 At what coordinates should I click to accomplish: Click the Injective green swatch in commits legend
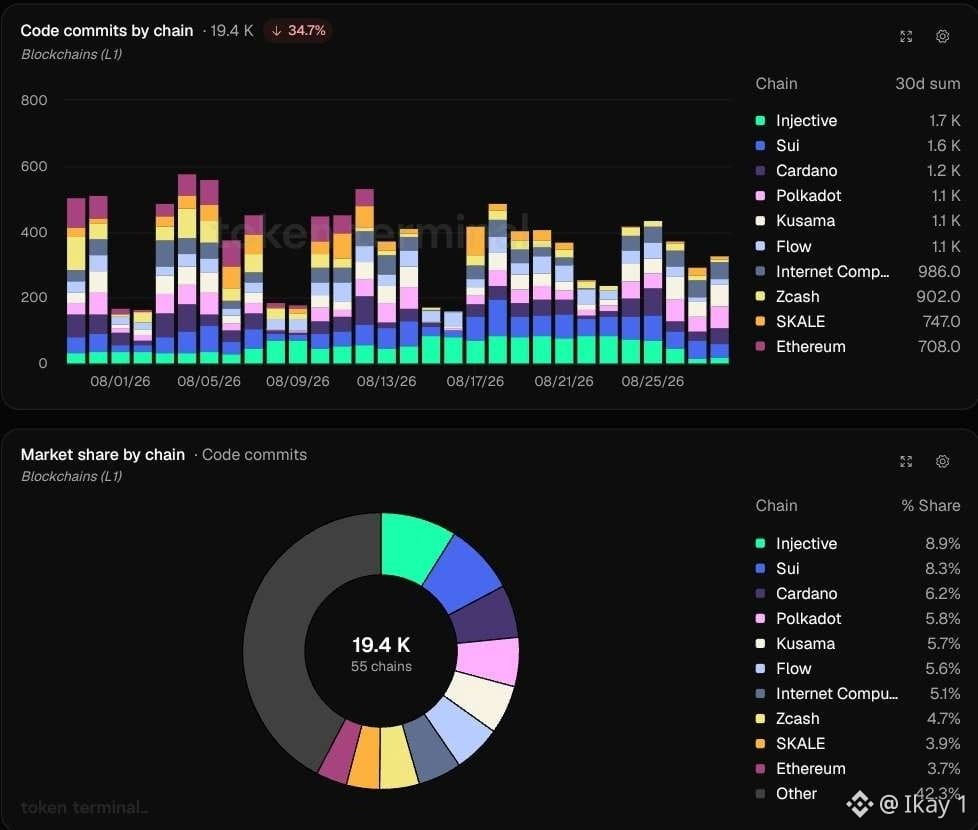(760, 120)
